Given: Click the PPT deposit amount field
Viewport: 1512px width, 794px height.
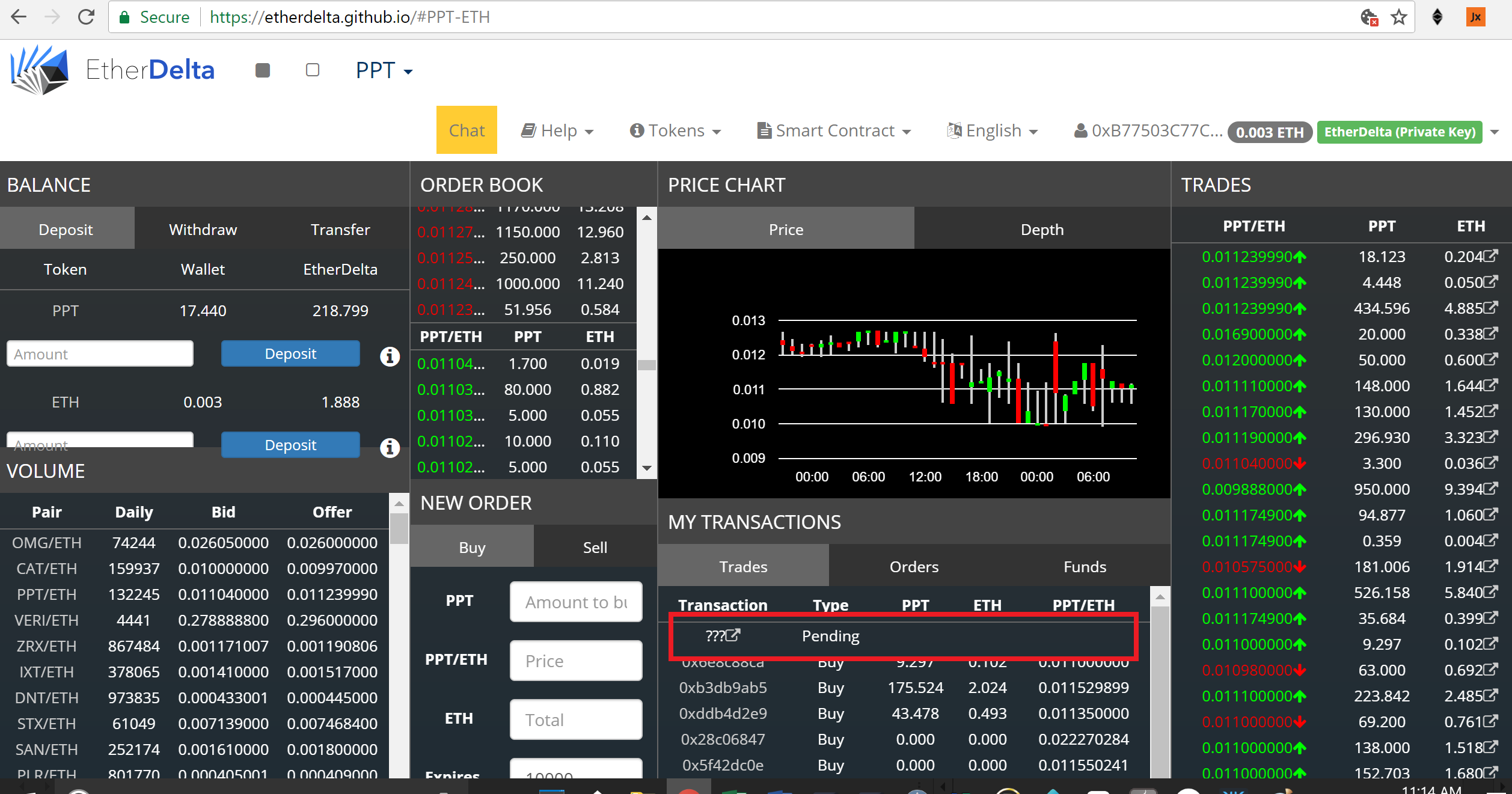Looking at the screenshot, I should [x=100, y=353].
